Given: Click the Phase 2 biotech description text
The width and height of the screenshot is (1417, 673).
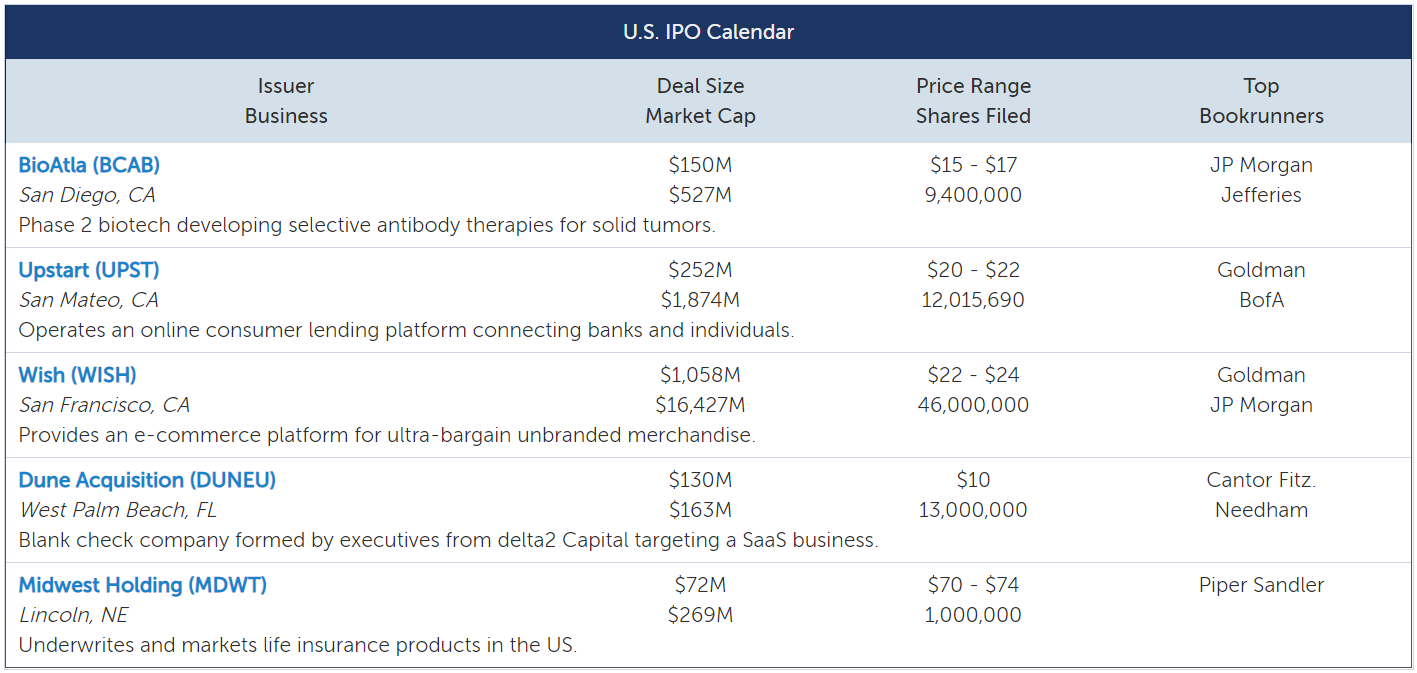Looking at the screenshot, I should (367, 225).
